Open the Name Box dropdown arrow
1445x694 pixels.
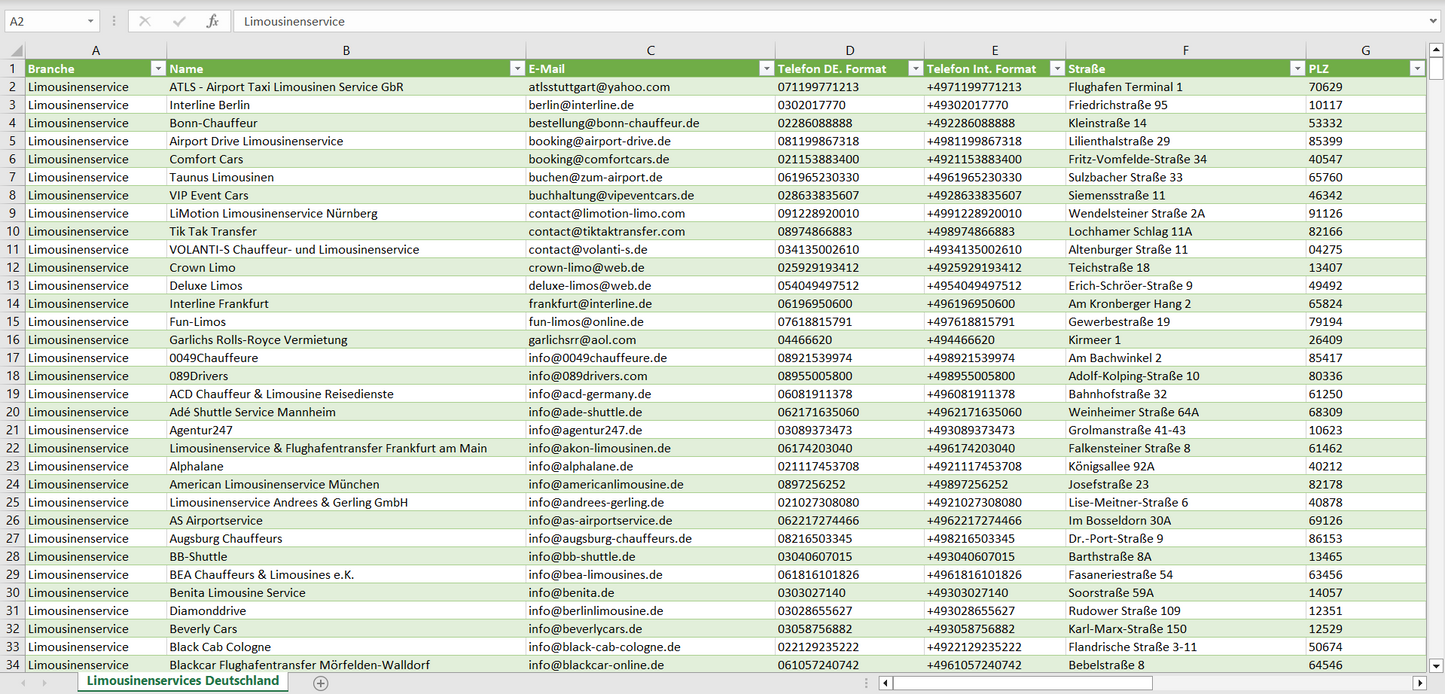pos(90,21)
